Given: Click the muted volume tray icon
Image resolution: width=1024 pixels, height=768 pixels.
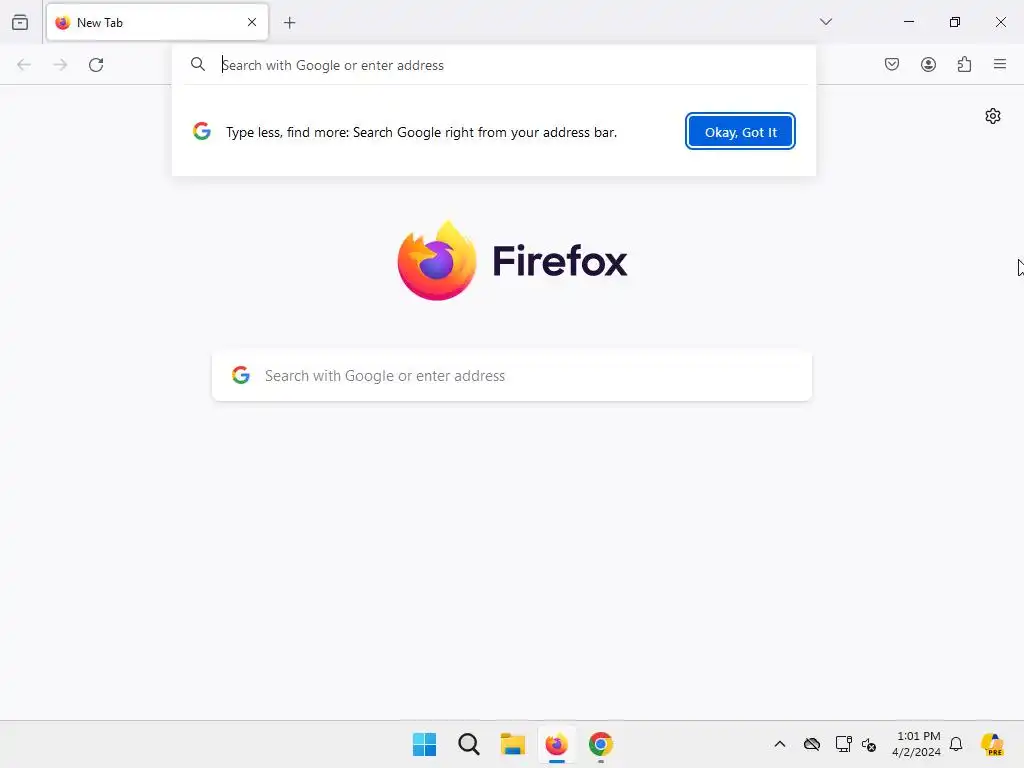Looking at the screenshot, I should 869,744.
